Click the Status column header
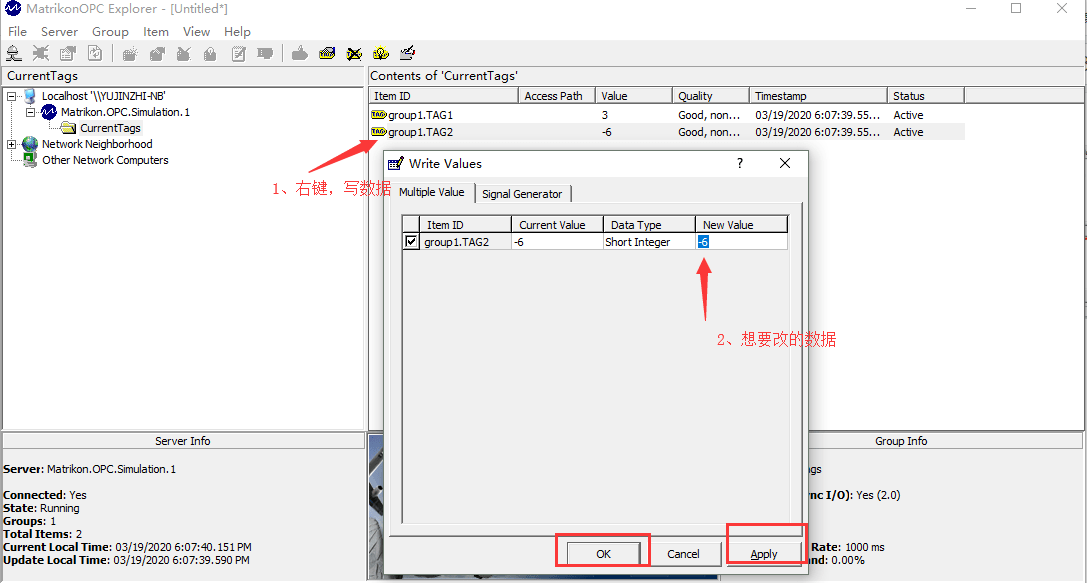 tap(925, 96)
